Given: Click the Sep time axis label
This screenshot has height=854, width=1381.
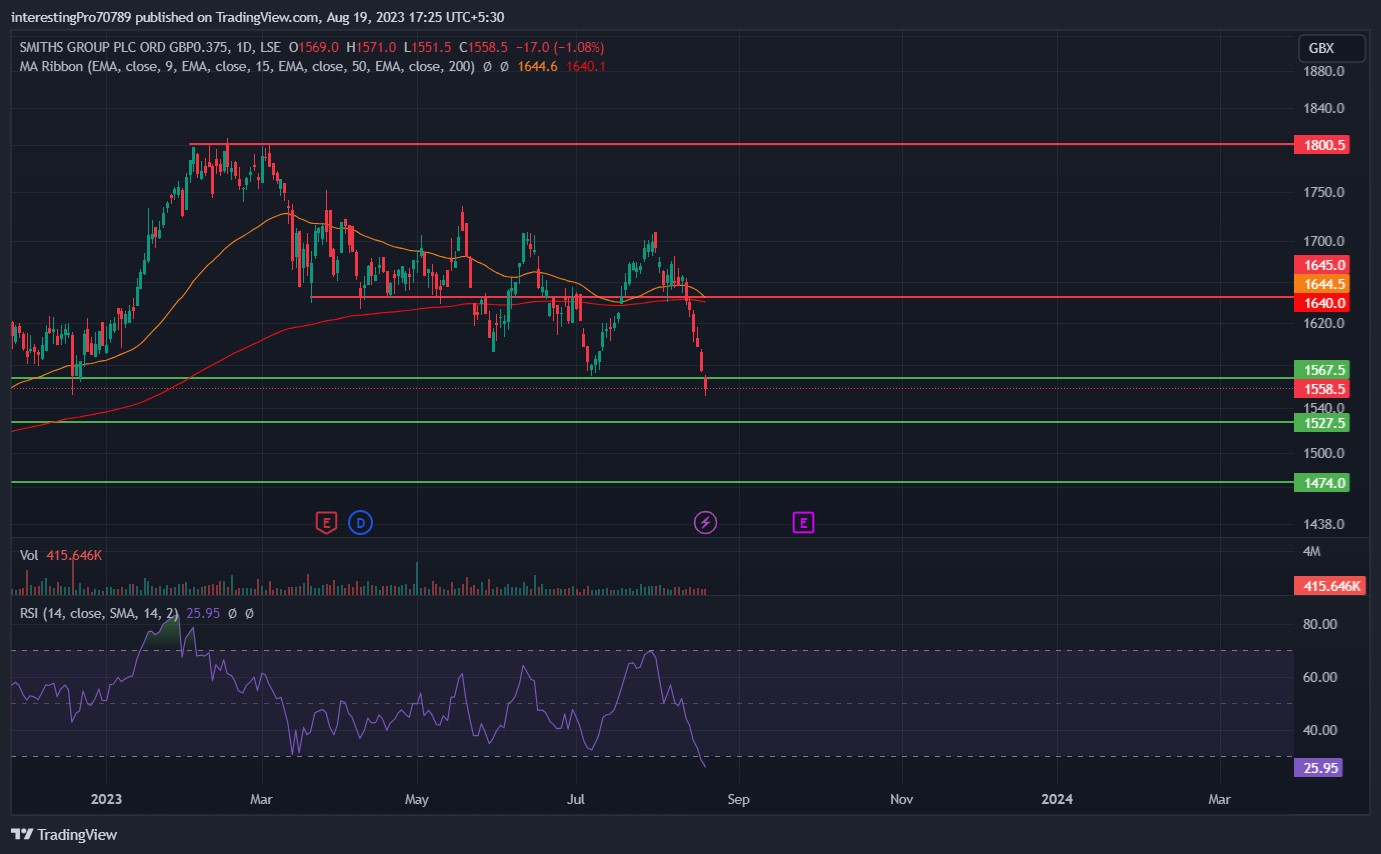Looking at the screenshot, I should tap(738, 799).
